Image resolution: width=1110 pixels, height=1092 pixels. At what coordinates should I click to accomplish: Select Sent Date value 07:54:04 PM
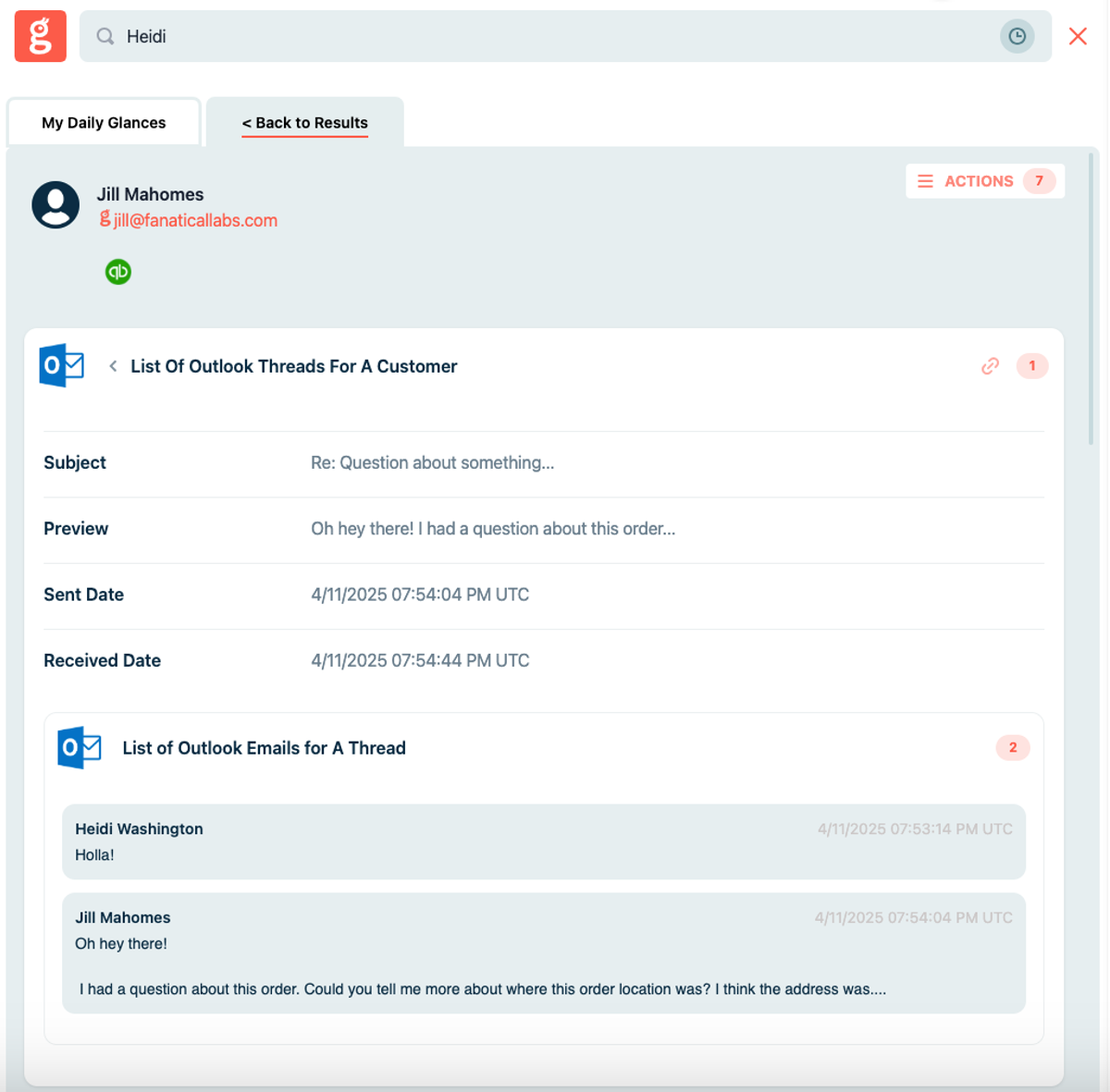[420, 595]
